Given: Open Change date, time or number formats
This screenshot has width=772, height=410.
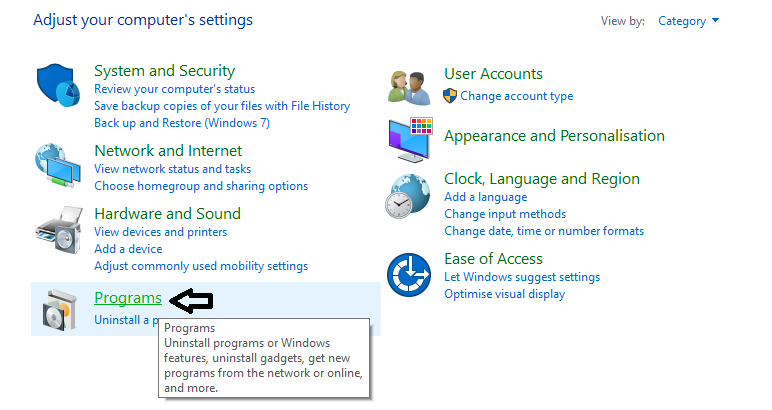Looking at the screenshot, I should pyautogui.click(x=544, y=231).
